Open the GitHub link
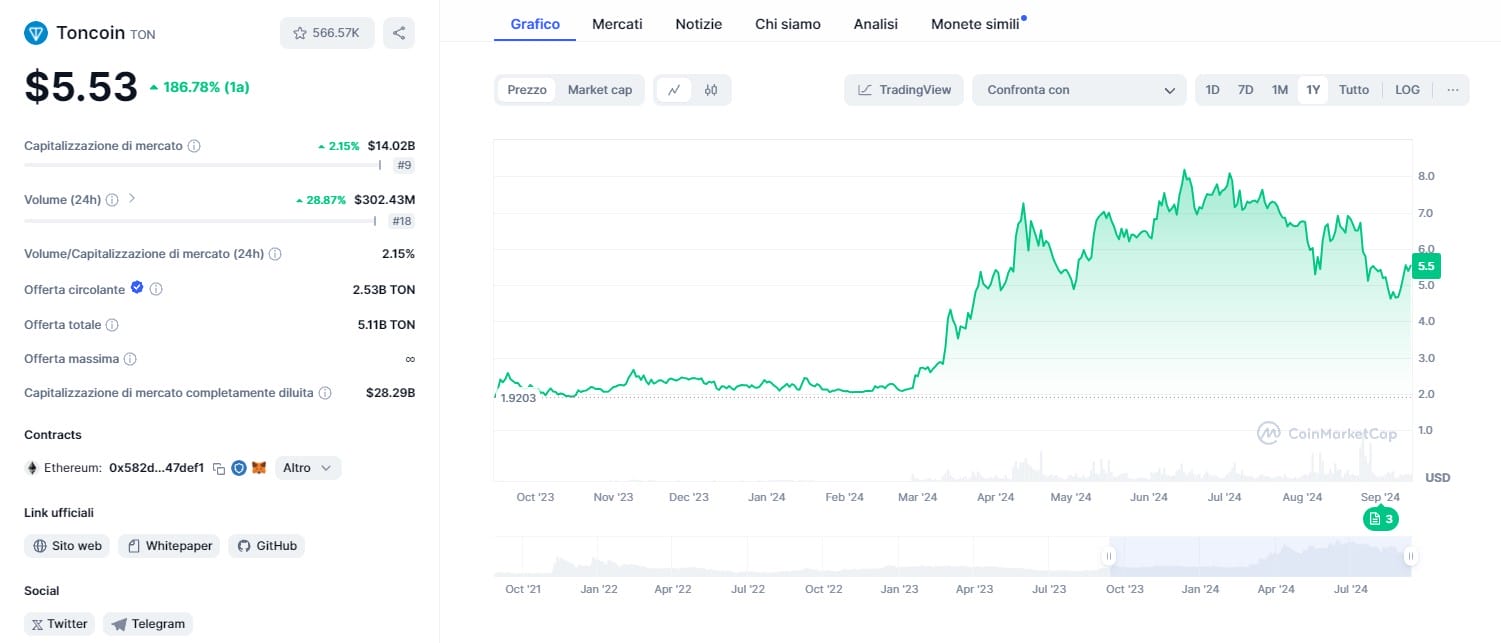The height and width of the screenshot is (643, 1501). pyautogui.click(x=266, y=546)
